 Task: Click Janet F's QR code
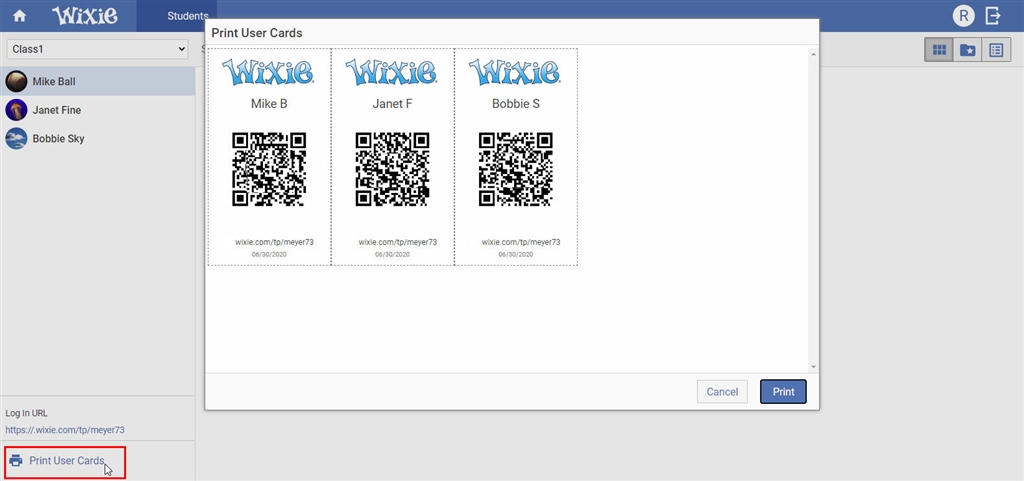[392, 169]
